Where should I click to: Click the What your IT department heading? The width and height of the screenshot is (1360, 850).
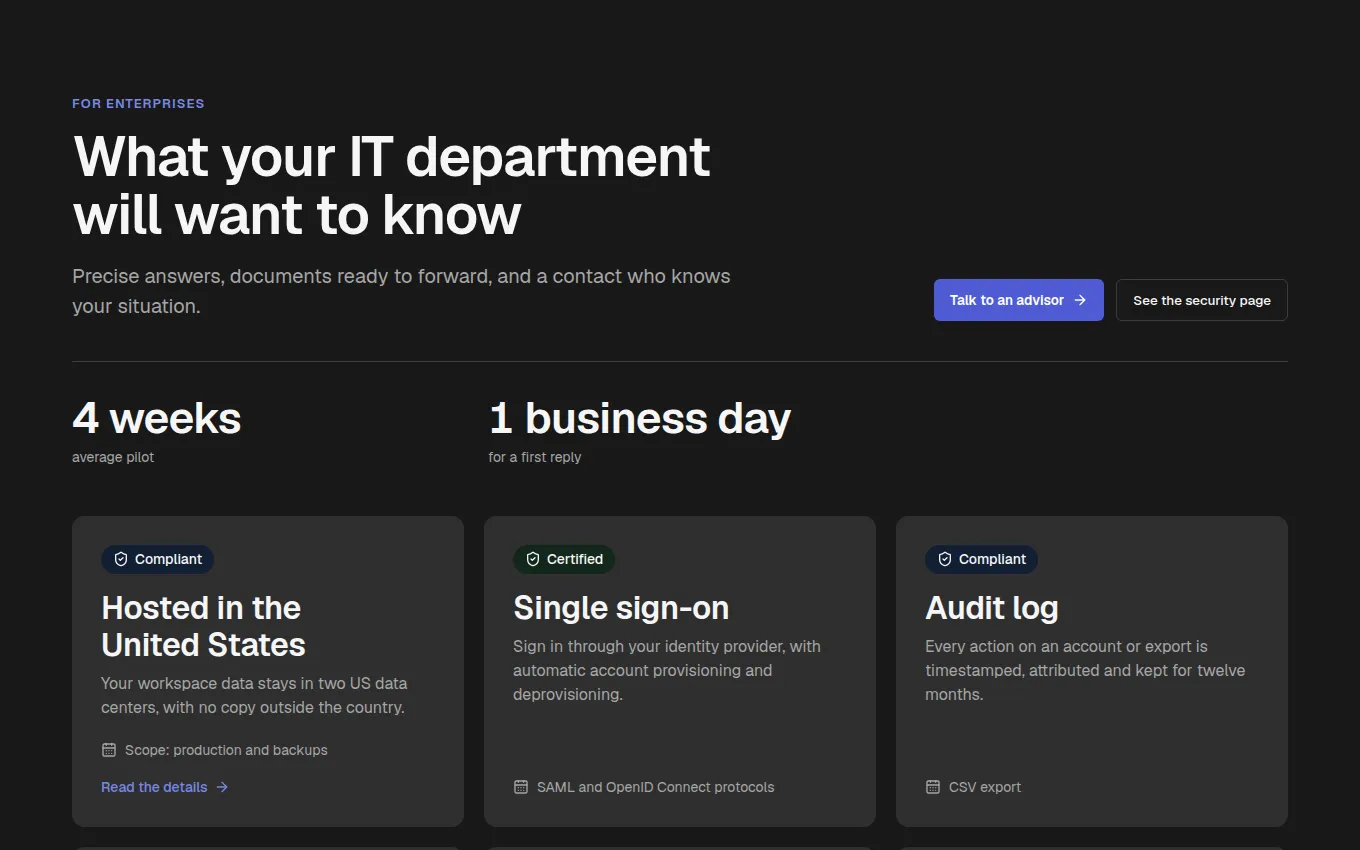pos(392,186)
